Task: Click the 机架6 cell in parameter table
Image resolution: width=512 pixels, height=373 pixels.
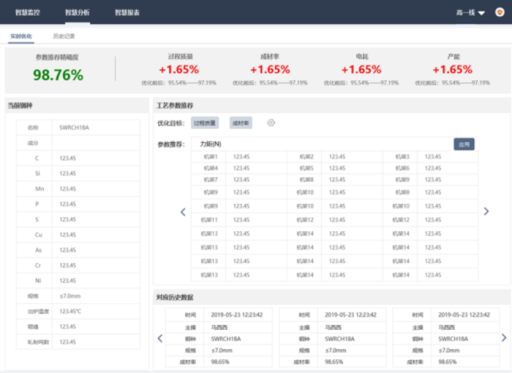Action: click(402, 168)
